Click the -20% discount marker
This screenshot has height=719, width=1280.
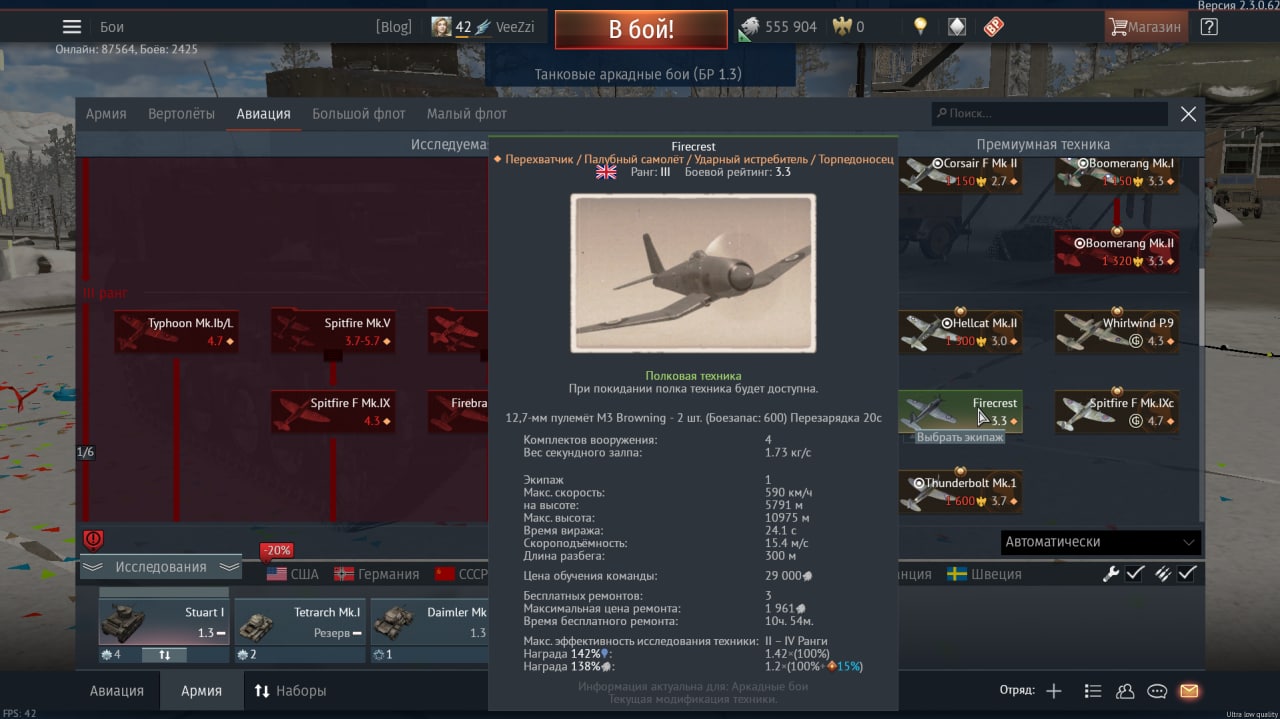(276, 550)
